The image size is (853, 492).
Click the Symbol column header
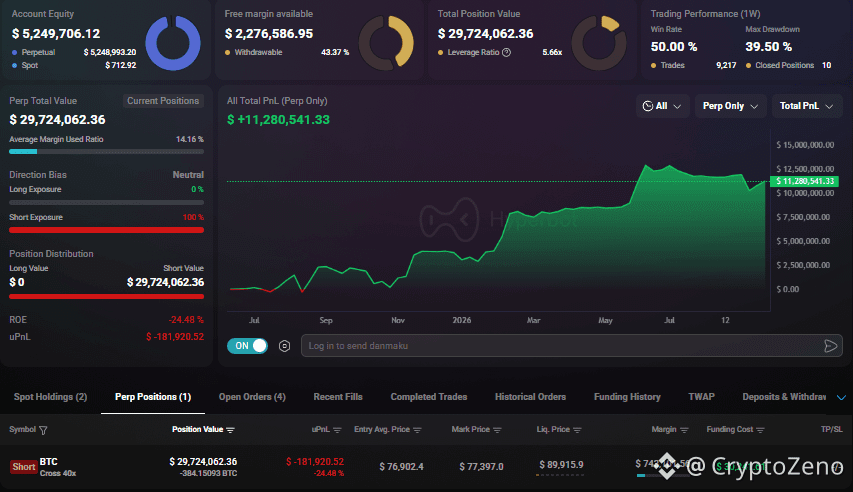[x=22, y=429]
